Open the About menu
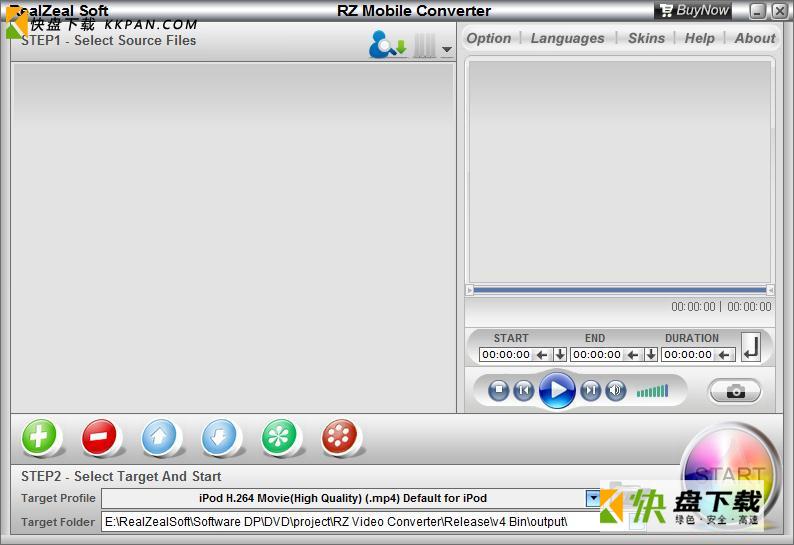 [x=755, y=38]
